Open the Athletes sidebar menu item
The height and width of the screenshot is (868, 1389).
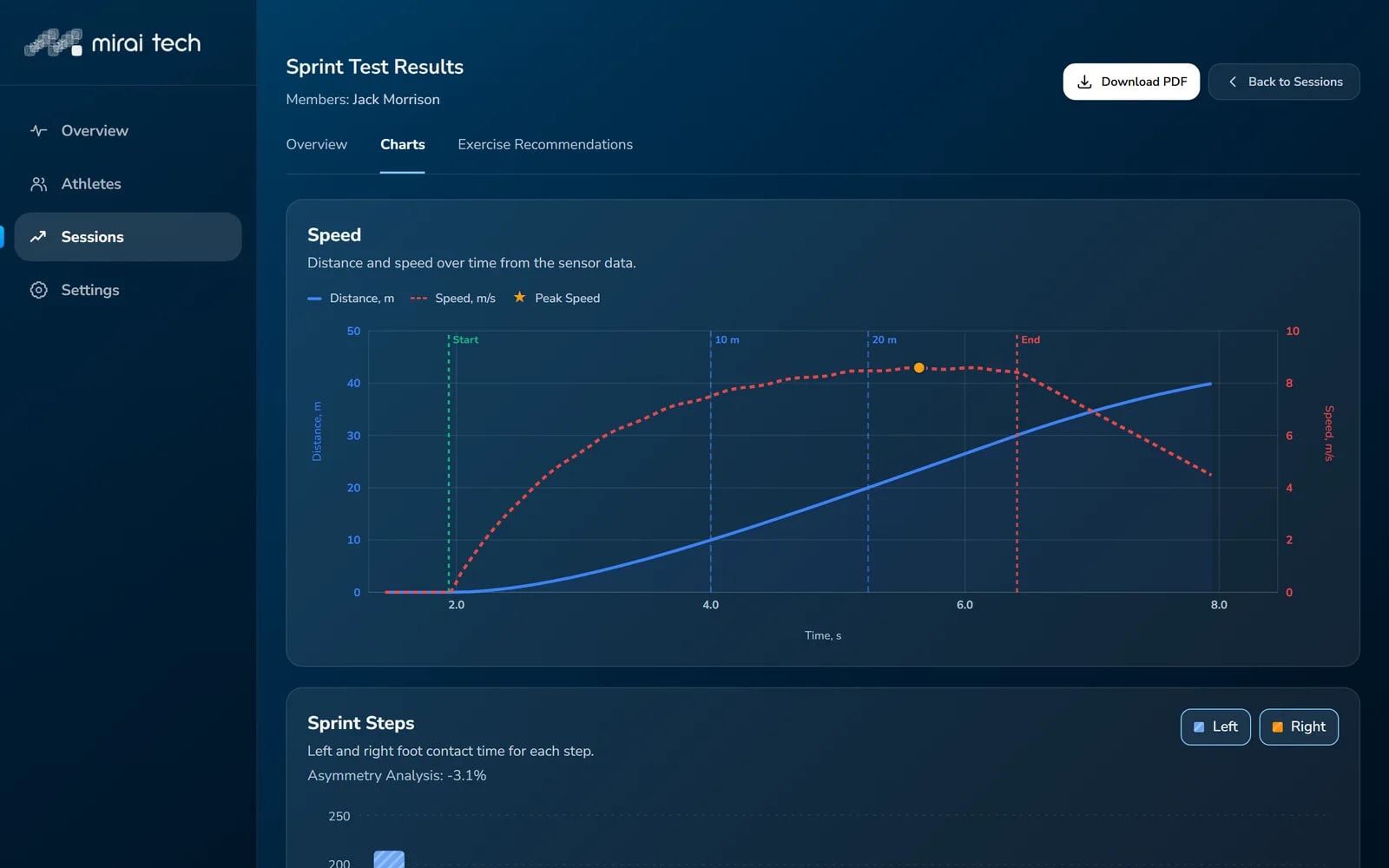point(128,184)
